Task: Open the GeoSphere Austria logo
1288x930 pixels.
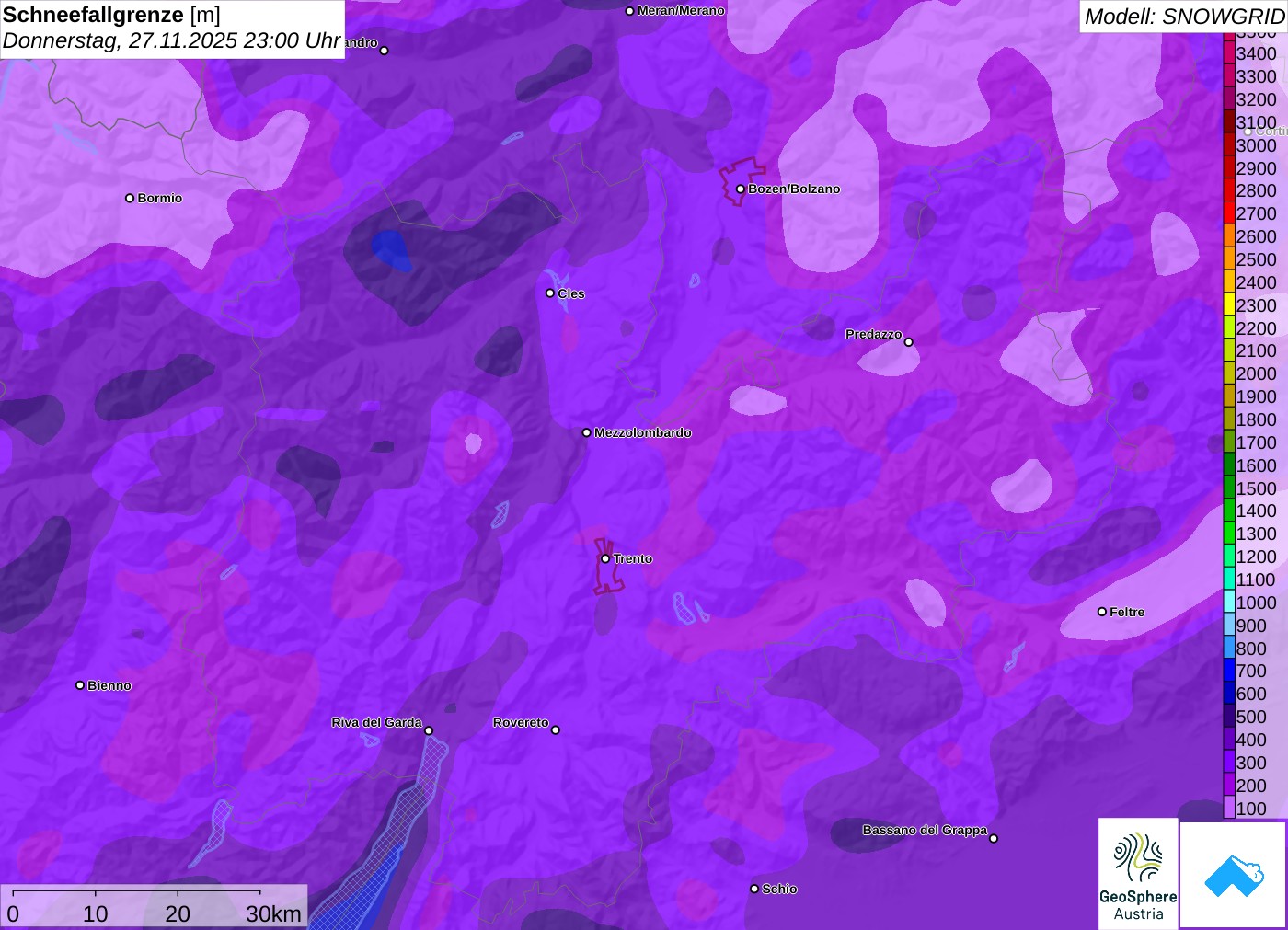Action: [1138, 874]
